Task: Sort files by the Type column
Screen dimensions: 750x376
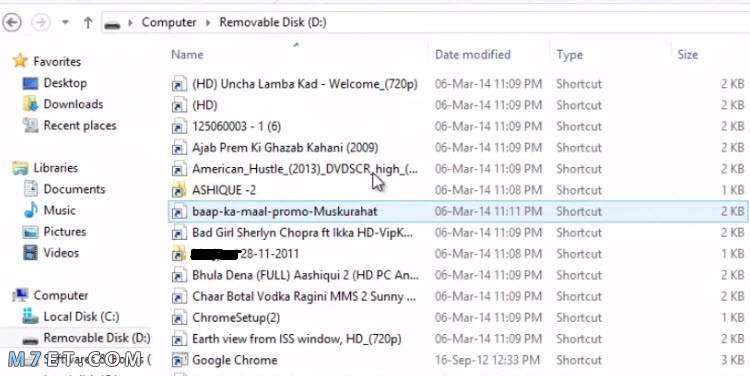Action: (x=569, y=55)
